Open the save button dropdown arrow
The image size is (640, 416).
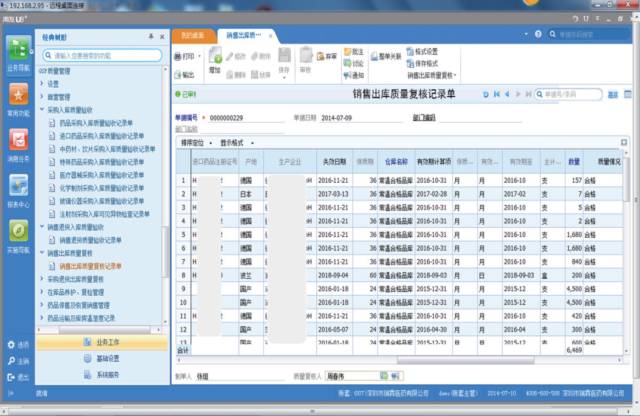click(284, 78)
